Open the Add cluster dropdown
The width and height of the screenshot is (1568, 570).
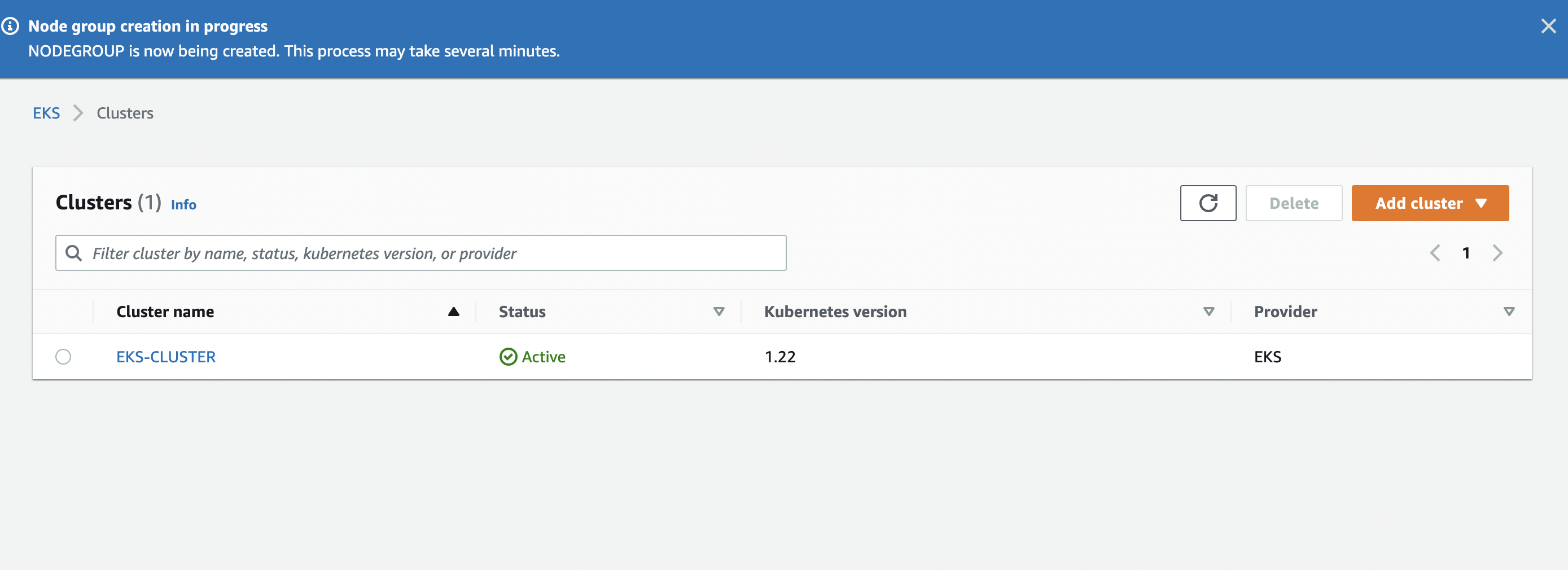pyautogui.click(x=1430, y=203)
